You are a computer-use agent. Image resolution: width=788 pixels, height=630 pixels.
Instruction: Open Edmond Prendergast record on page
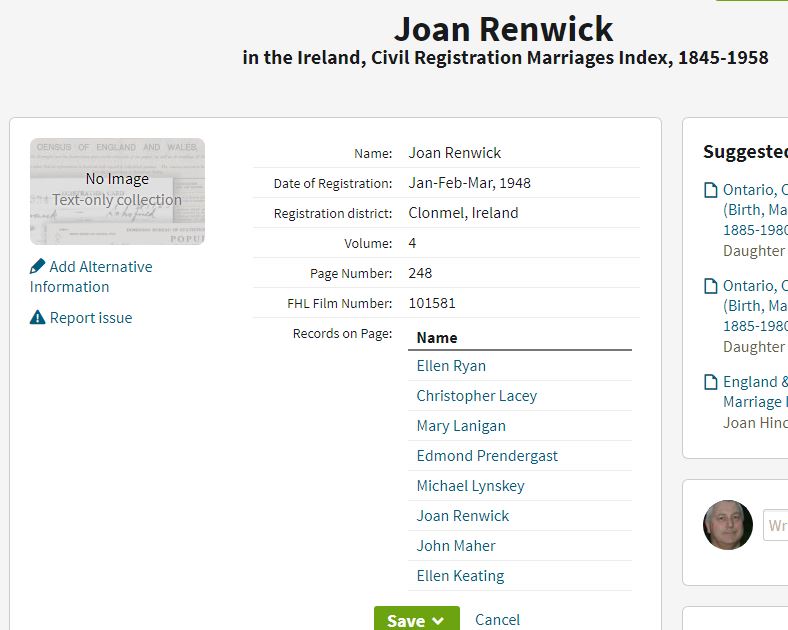pos(487,456)
